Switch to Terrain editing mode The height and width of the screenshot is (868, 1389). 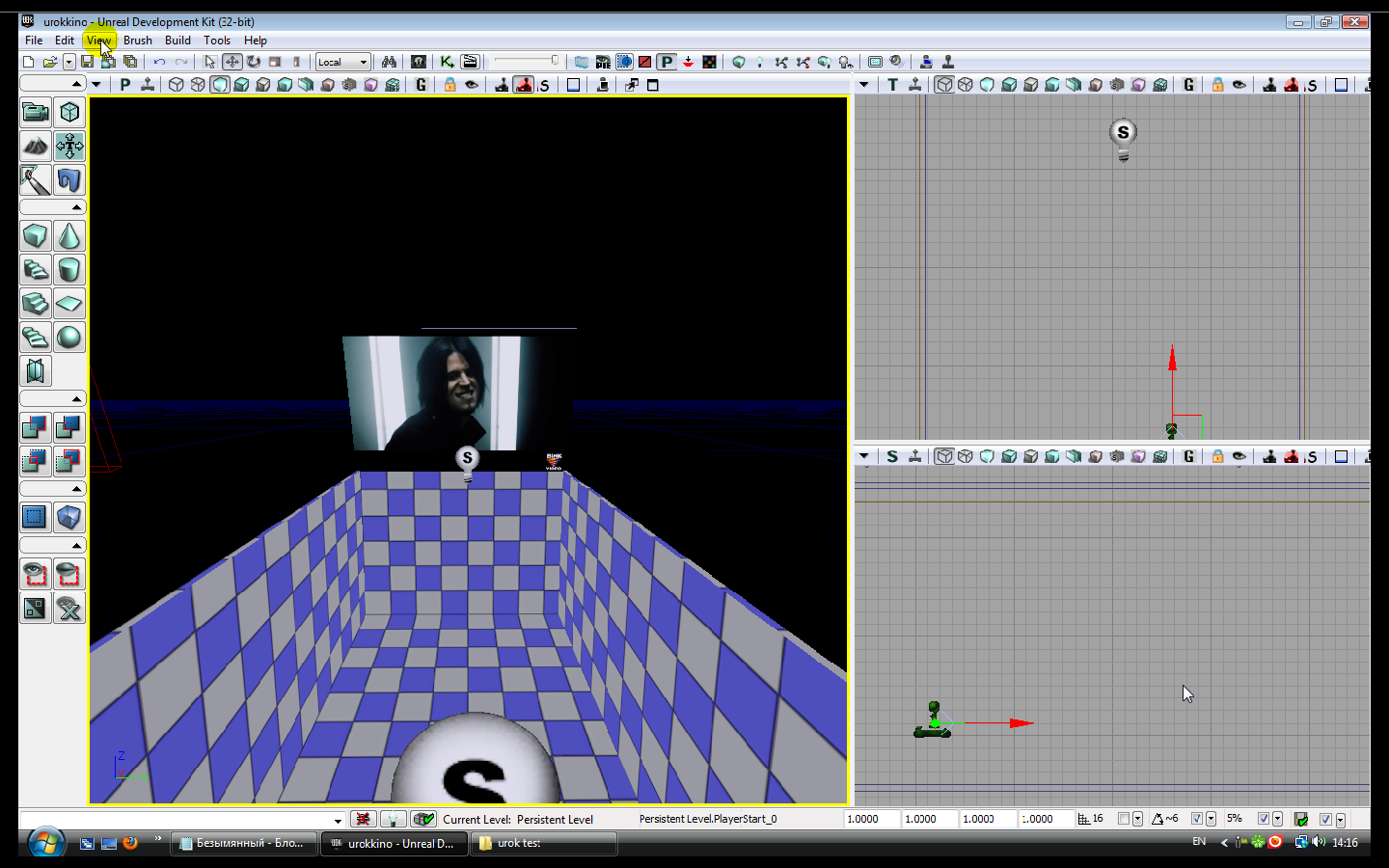[x=36, y=147]
